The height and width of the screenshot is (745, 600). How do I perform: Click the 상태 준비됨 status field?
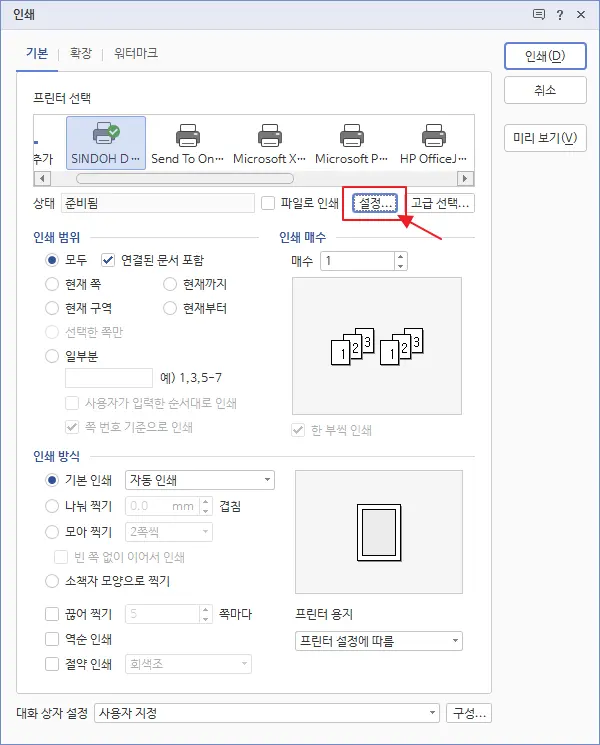click(158, 203)
